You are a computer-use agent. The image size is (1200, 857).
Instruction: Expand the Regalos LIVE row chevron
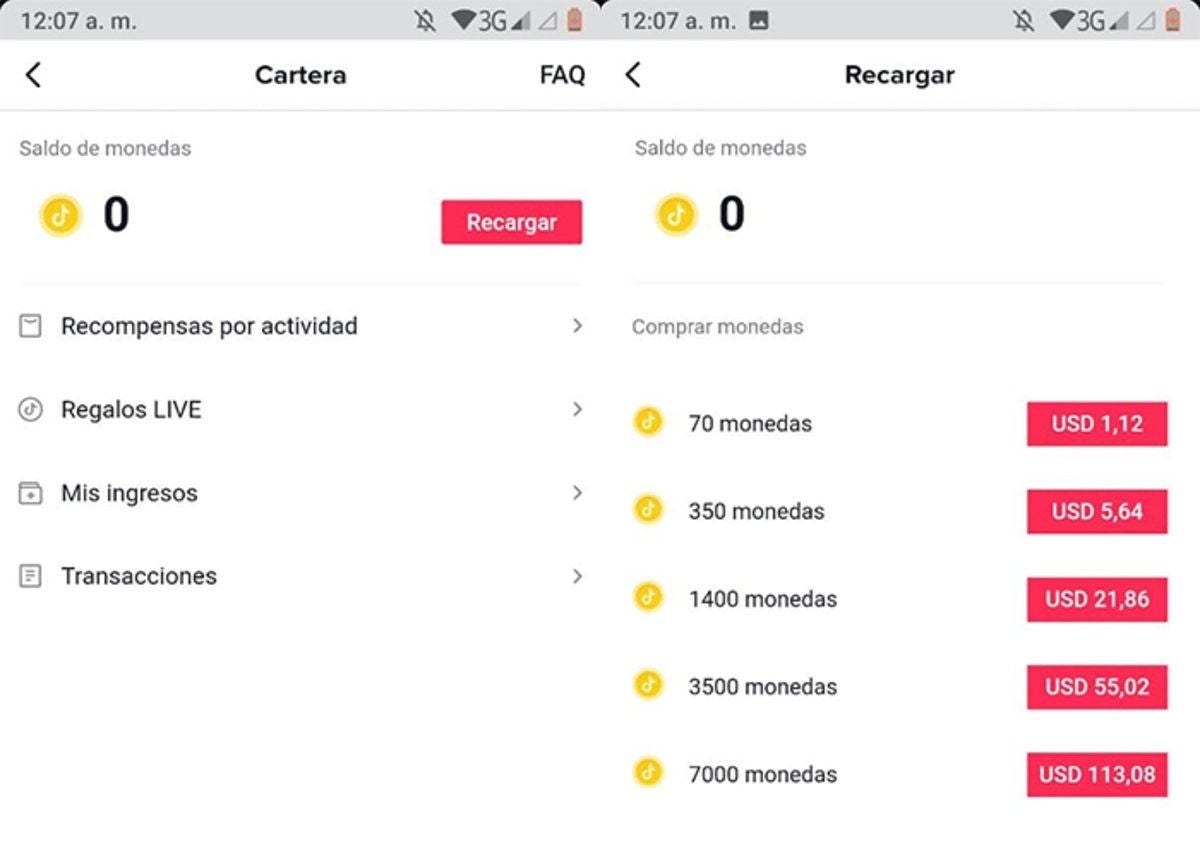pyautogui.click(x=578, y=409)
